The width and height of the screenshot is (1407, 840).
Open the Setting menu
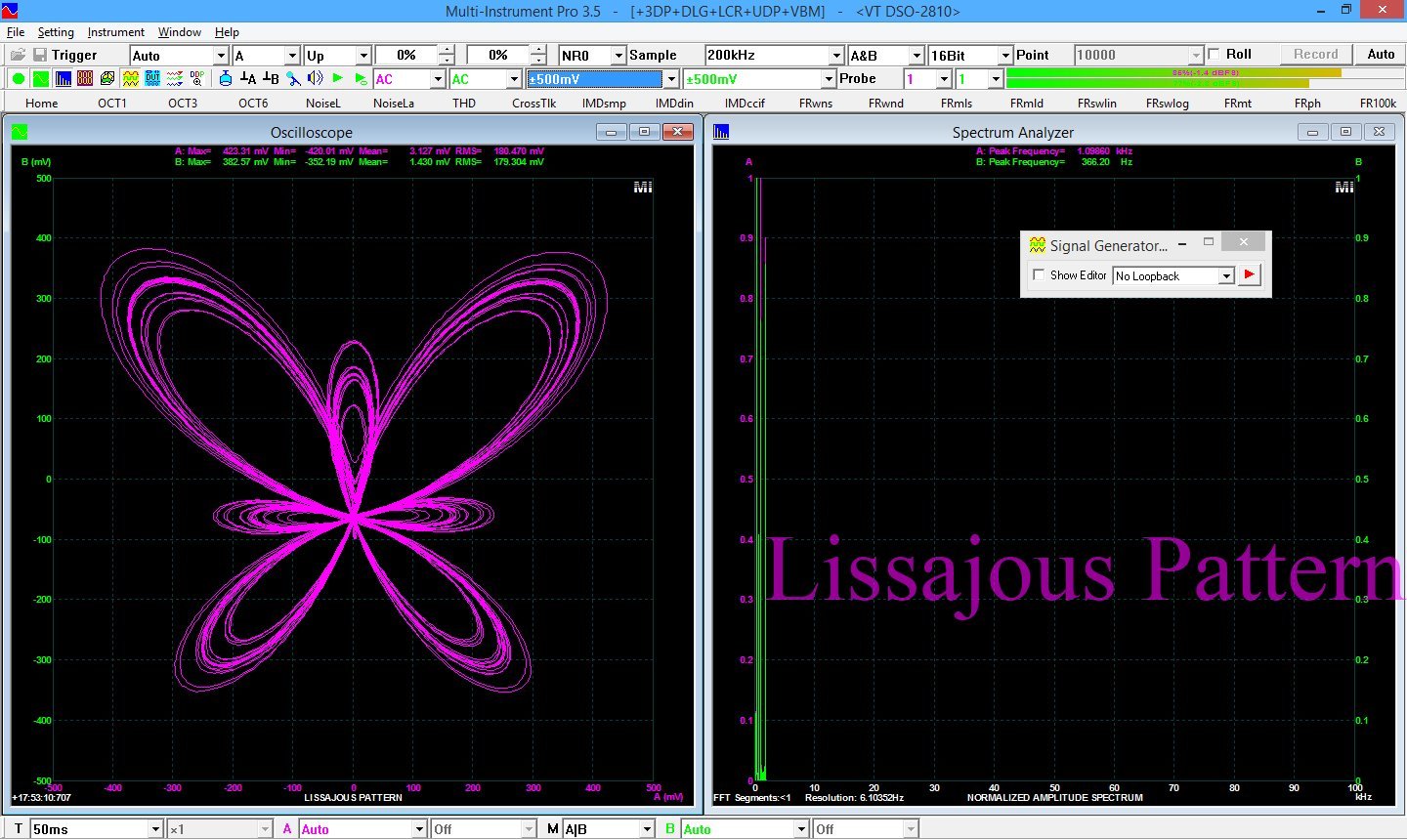[56, 32]
